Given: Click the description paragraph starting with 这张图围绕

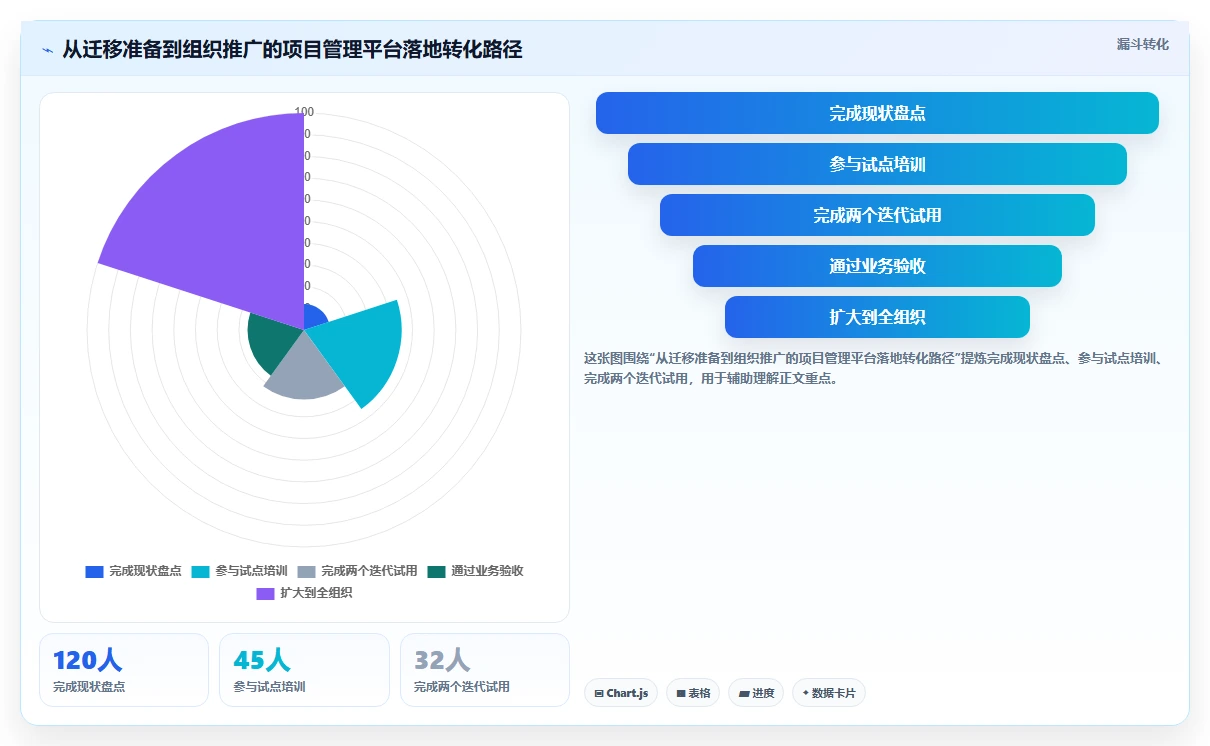Looking at the screenshot, I should click(874, 368).
